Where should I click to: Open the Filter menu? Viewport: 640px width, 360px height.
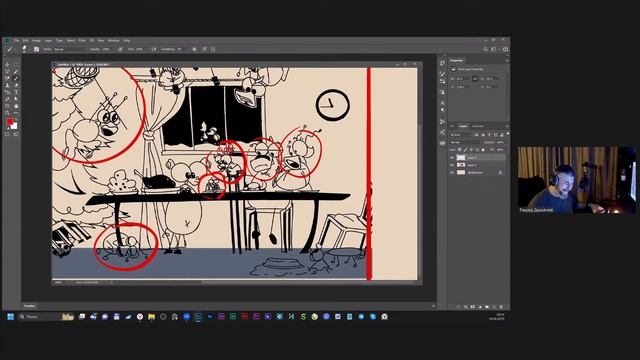tap(82, 40)
